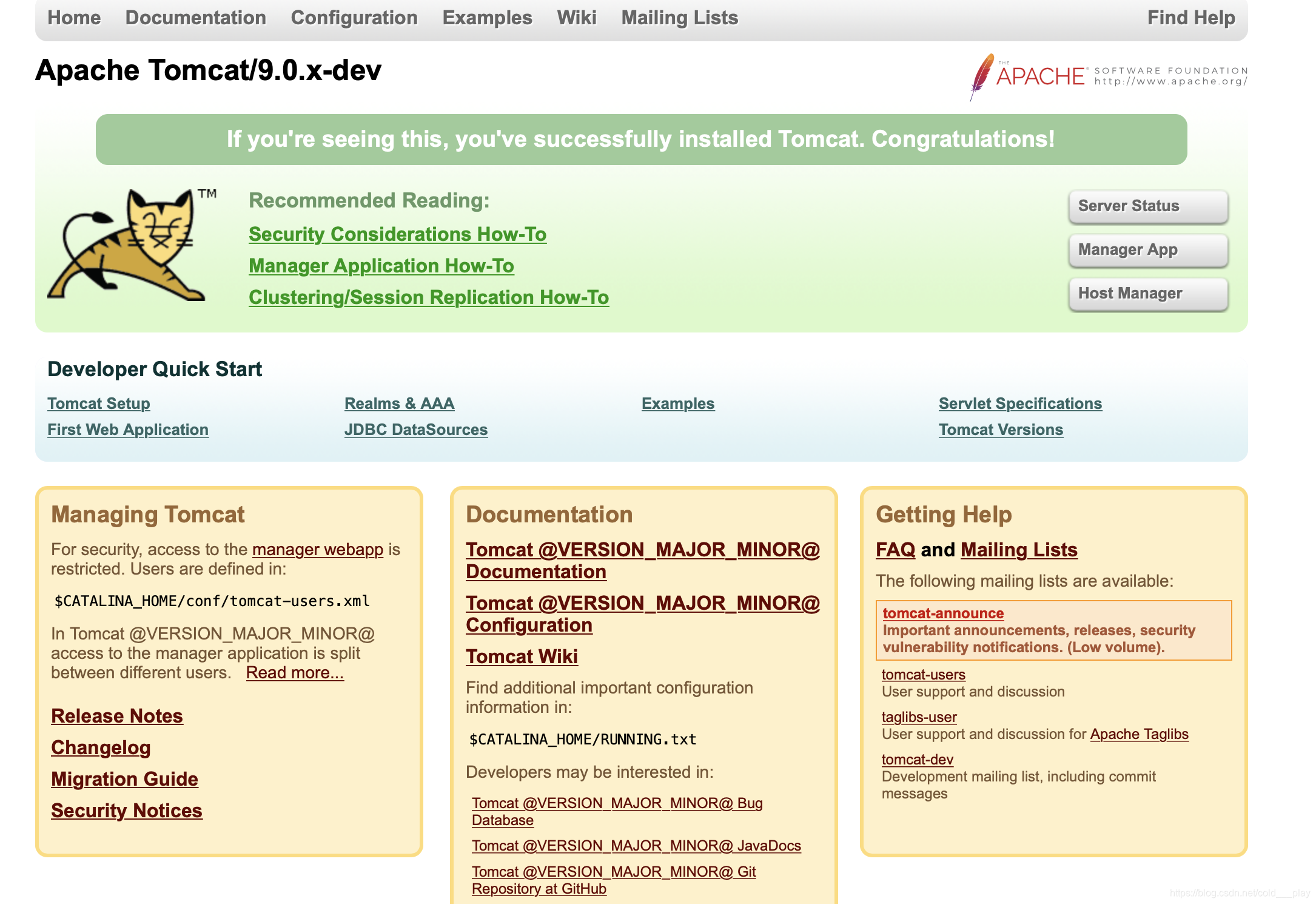Open the Migration Guide link

[125, 779]
